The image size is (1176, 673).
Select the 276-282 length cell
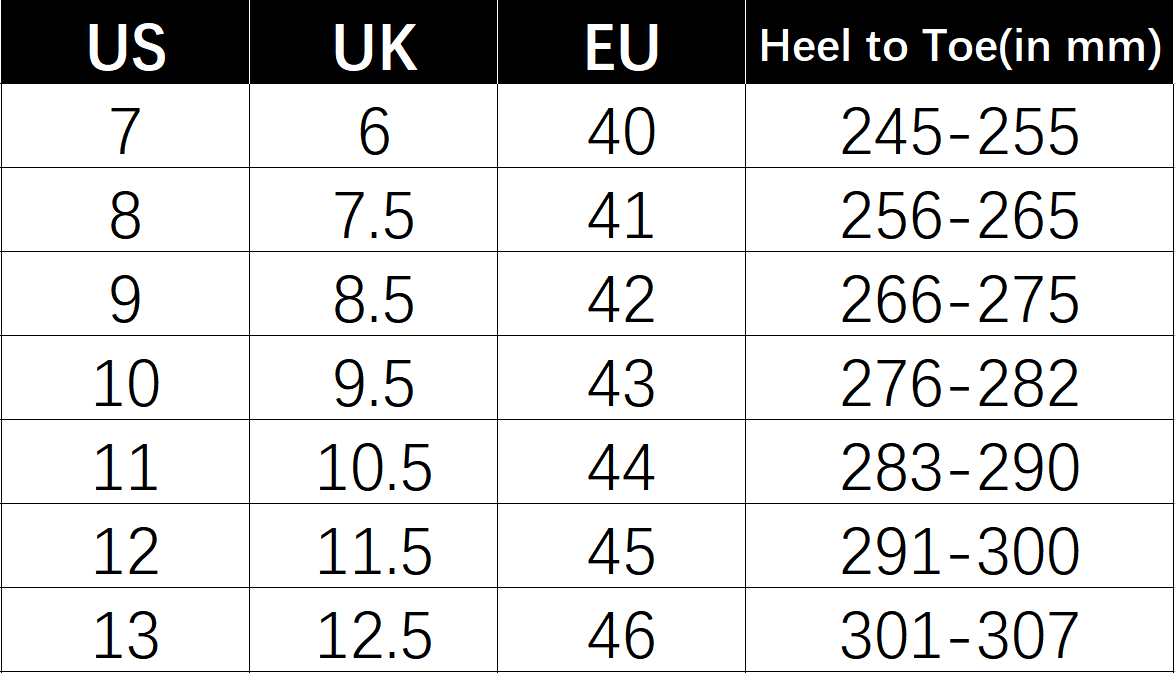click(959, 378)
